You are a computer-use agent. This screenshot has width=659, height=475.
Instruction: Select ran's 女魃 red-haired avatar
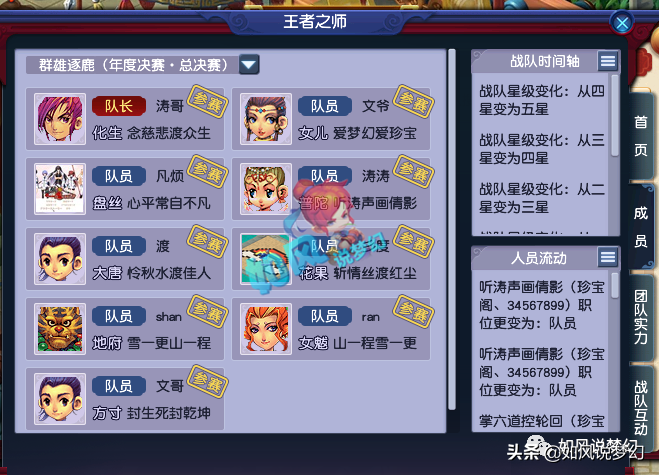[x=266, y=329]
